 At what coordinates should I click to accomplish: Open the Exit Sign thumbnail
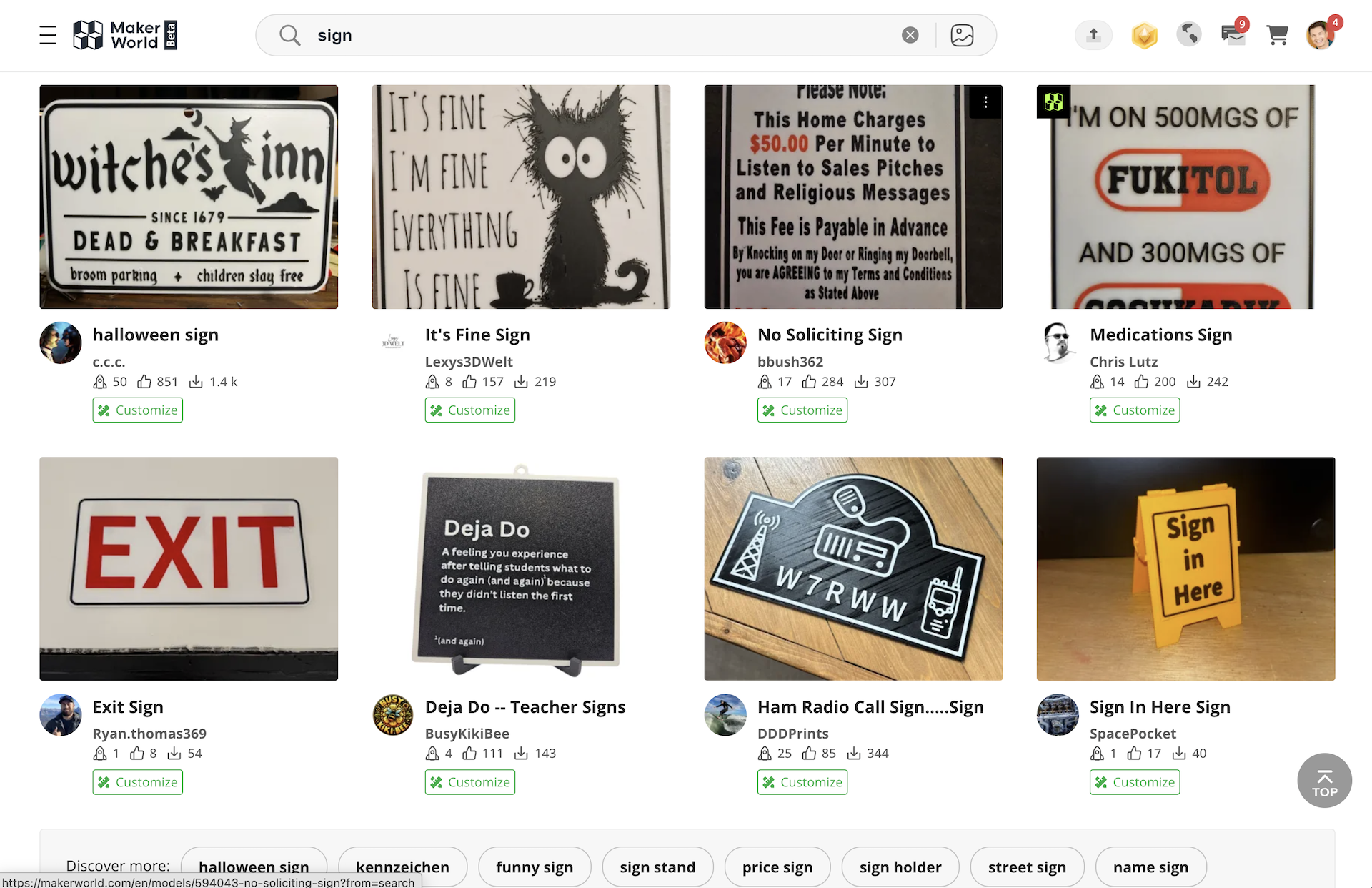[x=189, y=568]
